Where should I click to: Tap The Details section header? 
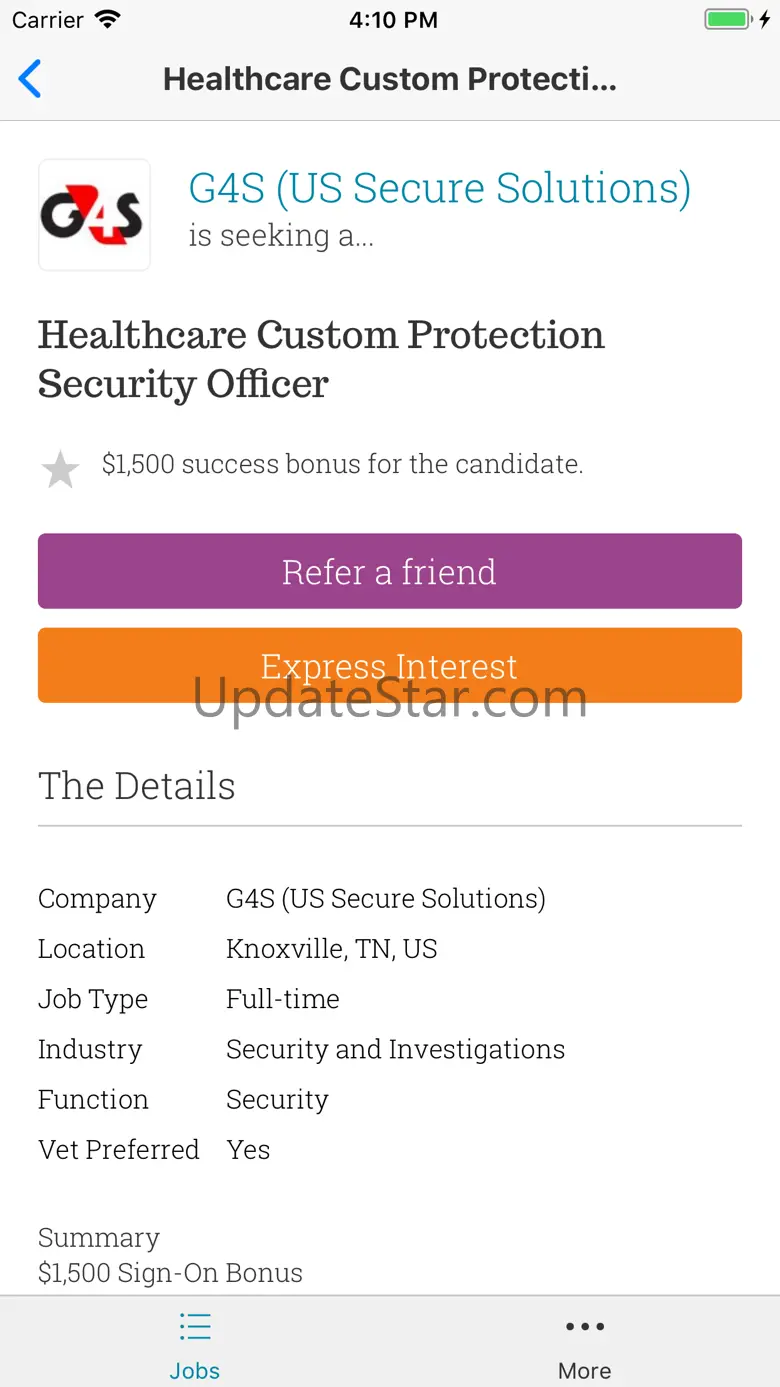coord(137,786)
